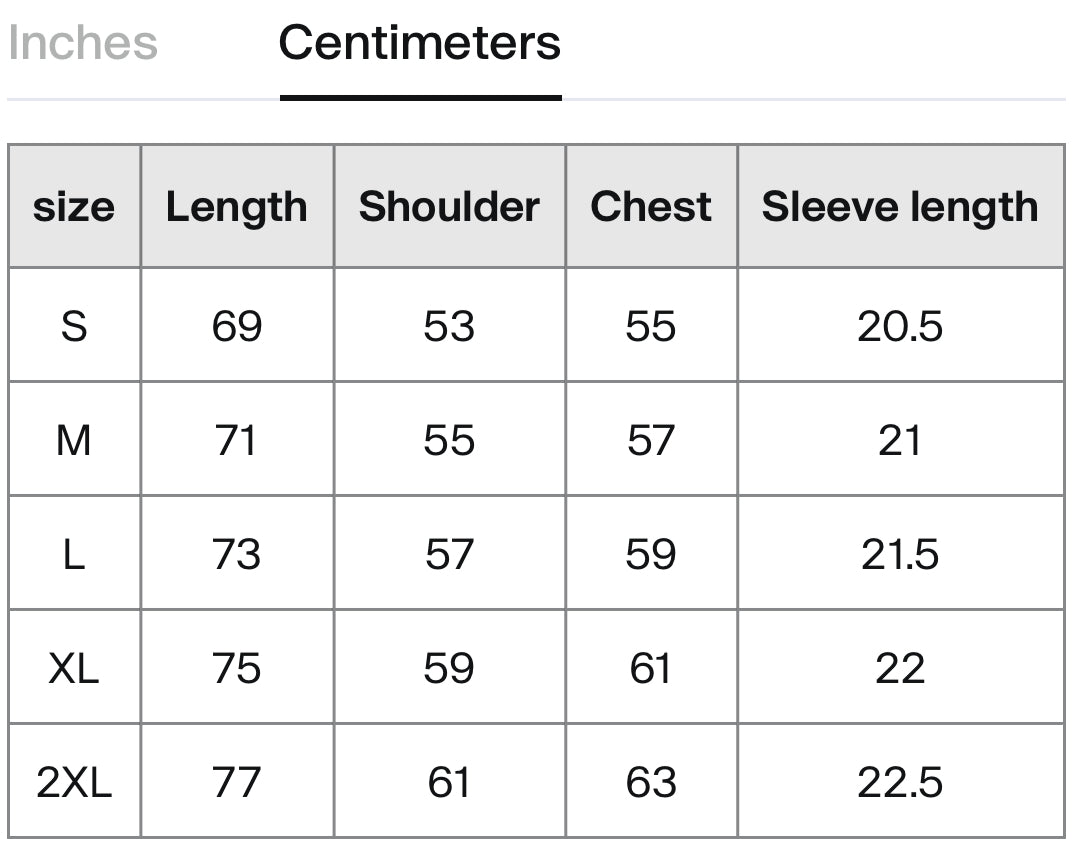Screen dimensions: 1078x849
Task: Click the Sleeve length 22.5 cell
Action: (900, 782)
